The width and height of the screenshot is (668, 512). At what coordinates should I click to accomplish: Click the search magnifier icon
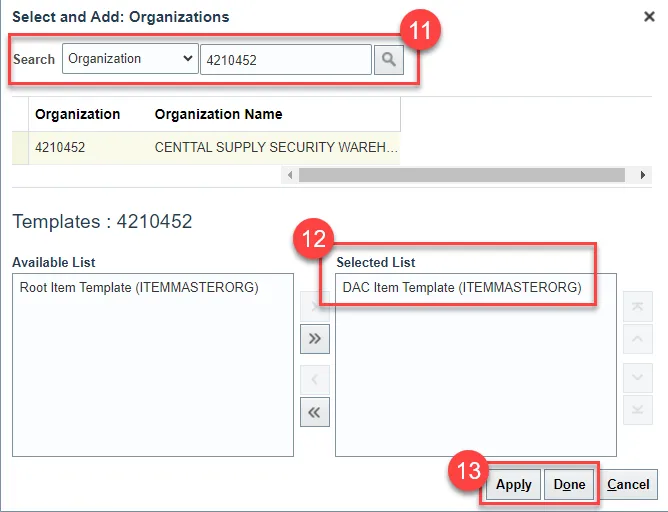point(388,60)
